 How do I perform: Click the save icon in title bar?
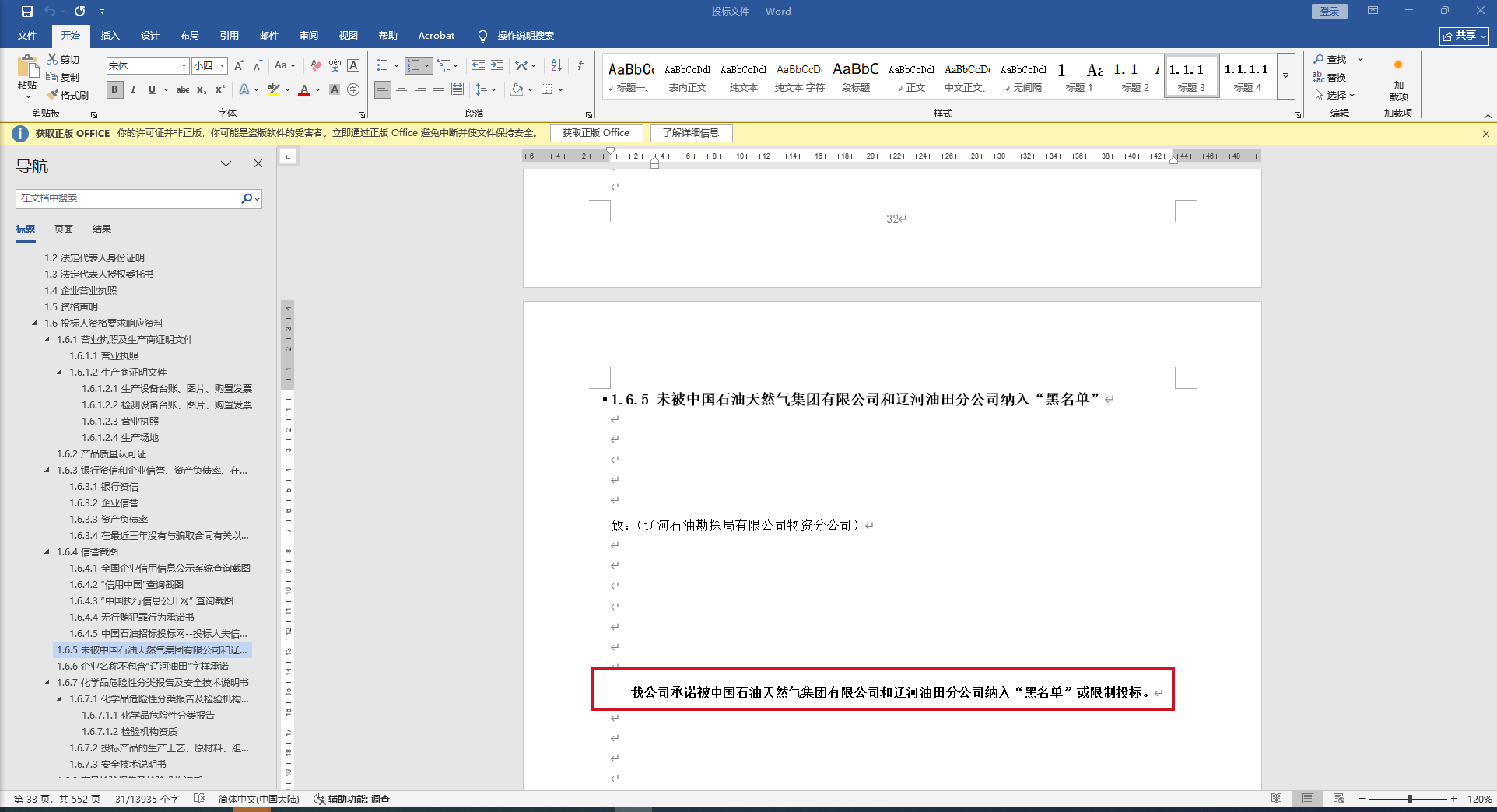pos(27,12)
